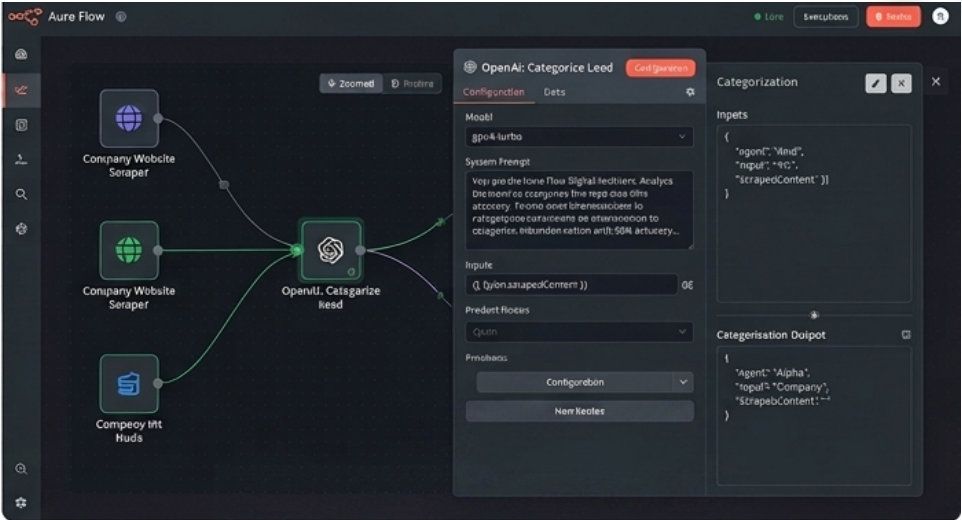This screenshot has height=520, width=962.
Task: Click the output connector of OpenAI node
Action: [x=361, y=250]
